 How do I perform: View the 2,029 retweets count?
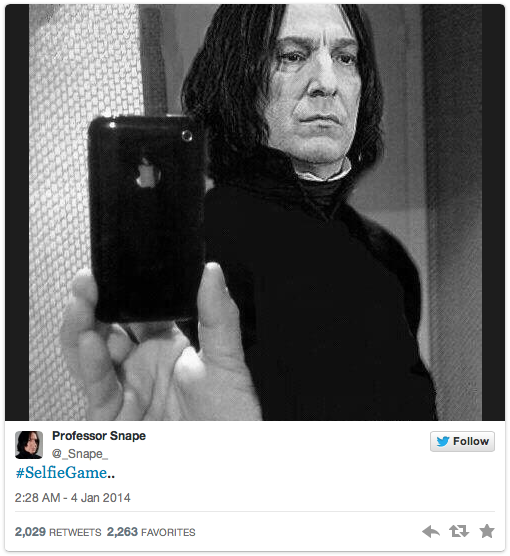[x=30, y=532]
